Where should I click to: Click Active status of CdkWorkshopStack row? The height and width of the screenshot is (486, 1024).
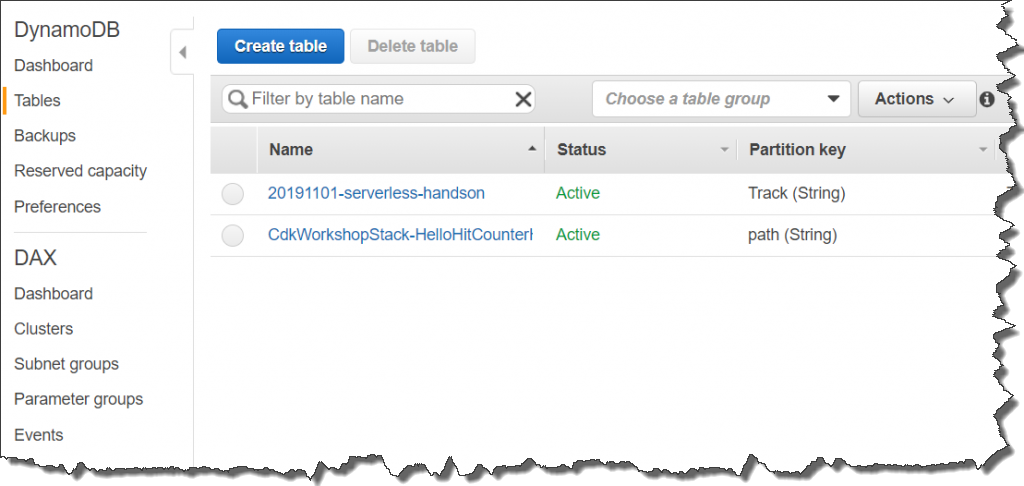point(577,235)
